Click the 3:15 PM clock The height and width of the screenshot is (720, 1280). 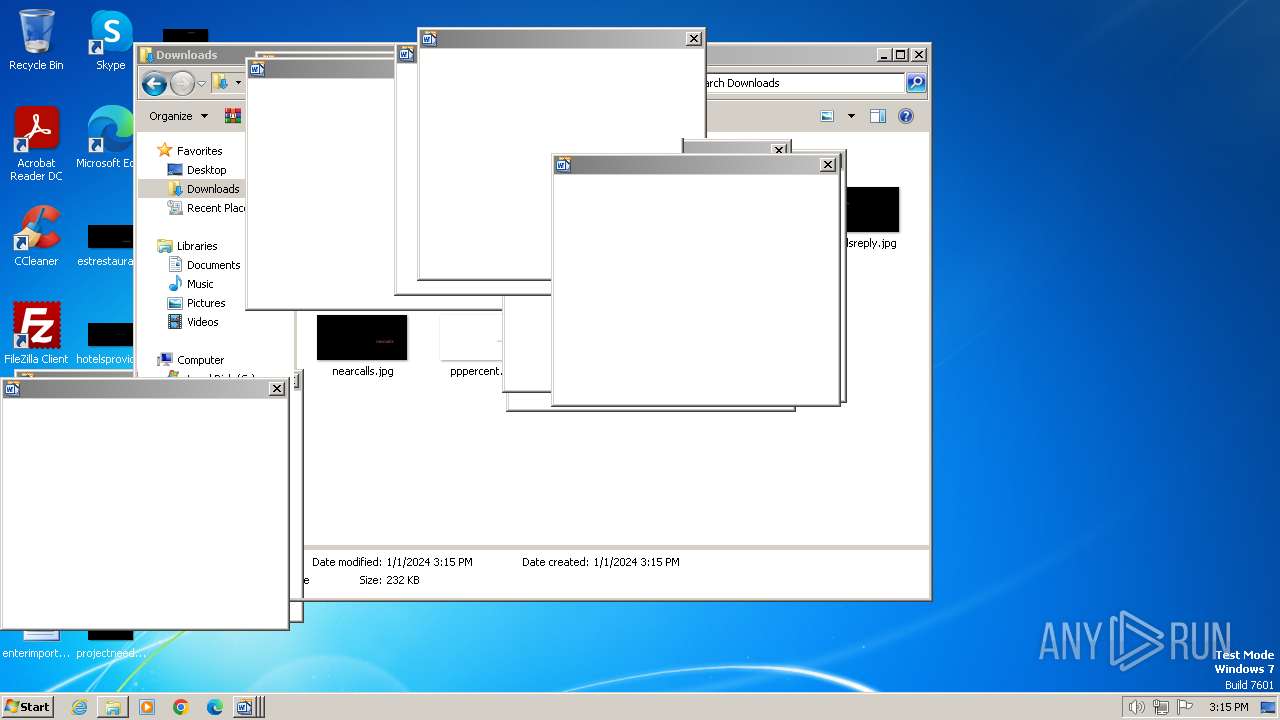click(x=1228, y=707)
